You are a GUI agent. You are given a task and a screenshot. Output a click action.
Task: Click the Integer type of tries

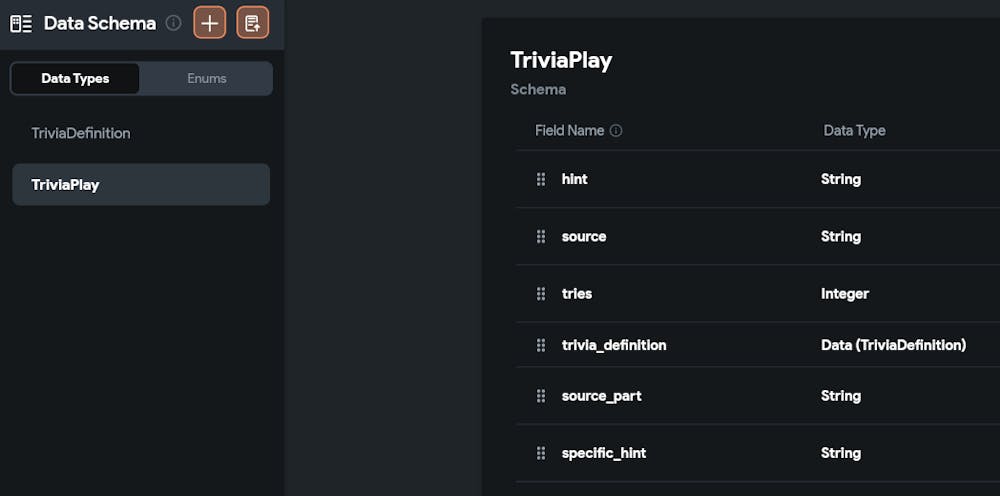[845, 294]
